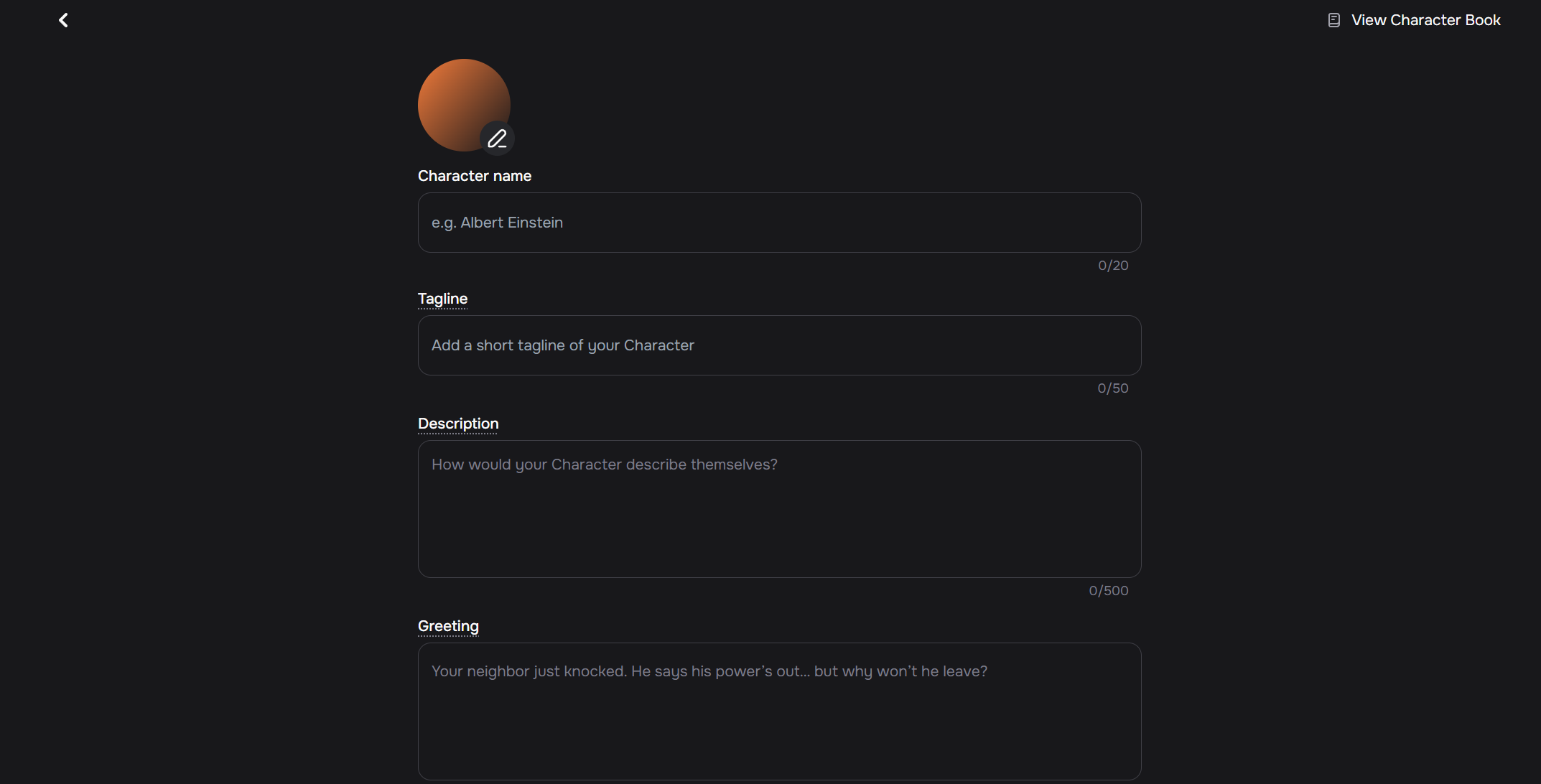Show the Greeting label tooltip
This screenshot has width=1541, height=784.
448,626
